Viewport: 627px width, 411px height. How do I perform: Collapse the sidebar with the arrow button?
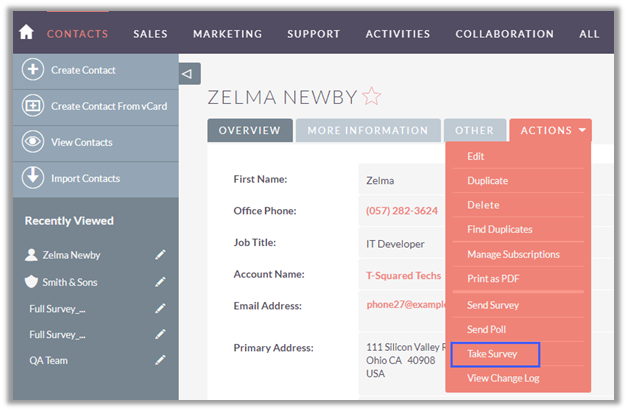[x=190, y=74]
